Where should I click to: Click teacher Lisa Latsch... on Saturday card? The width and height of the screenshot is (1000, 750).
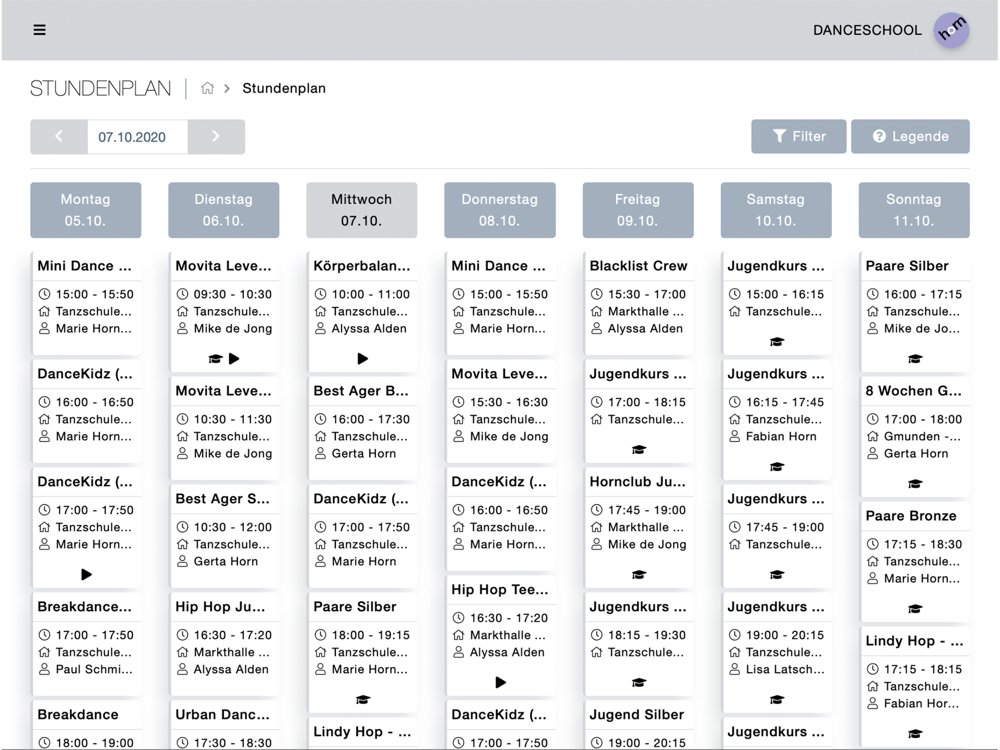784,670
